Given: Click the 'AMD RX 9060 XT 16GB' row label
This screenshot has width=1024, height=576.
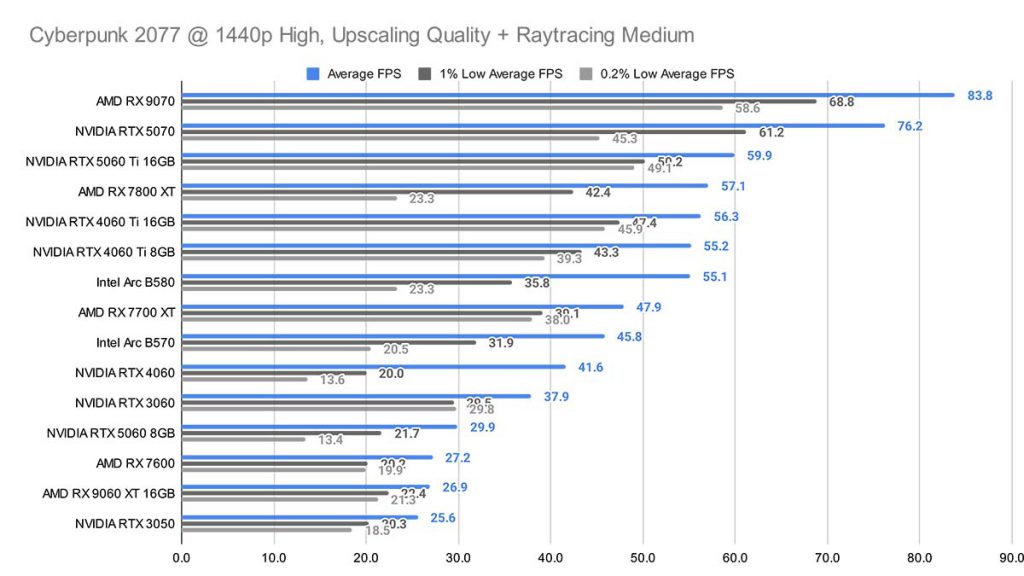Looking at the screenshot, I should [x=109, y=493].
